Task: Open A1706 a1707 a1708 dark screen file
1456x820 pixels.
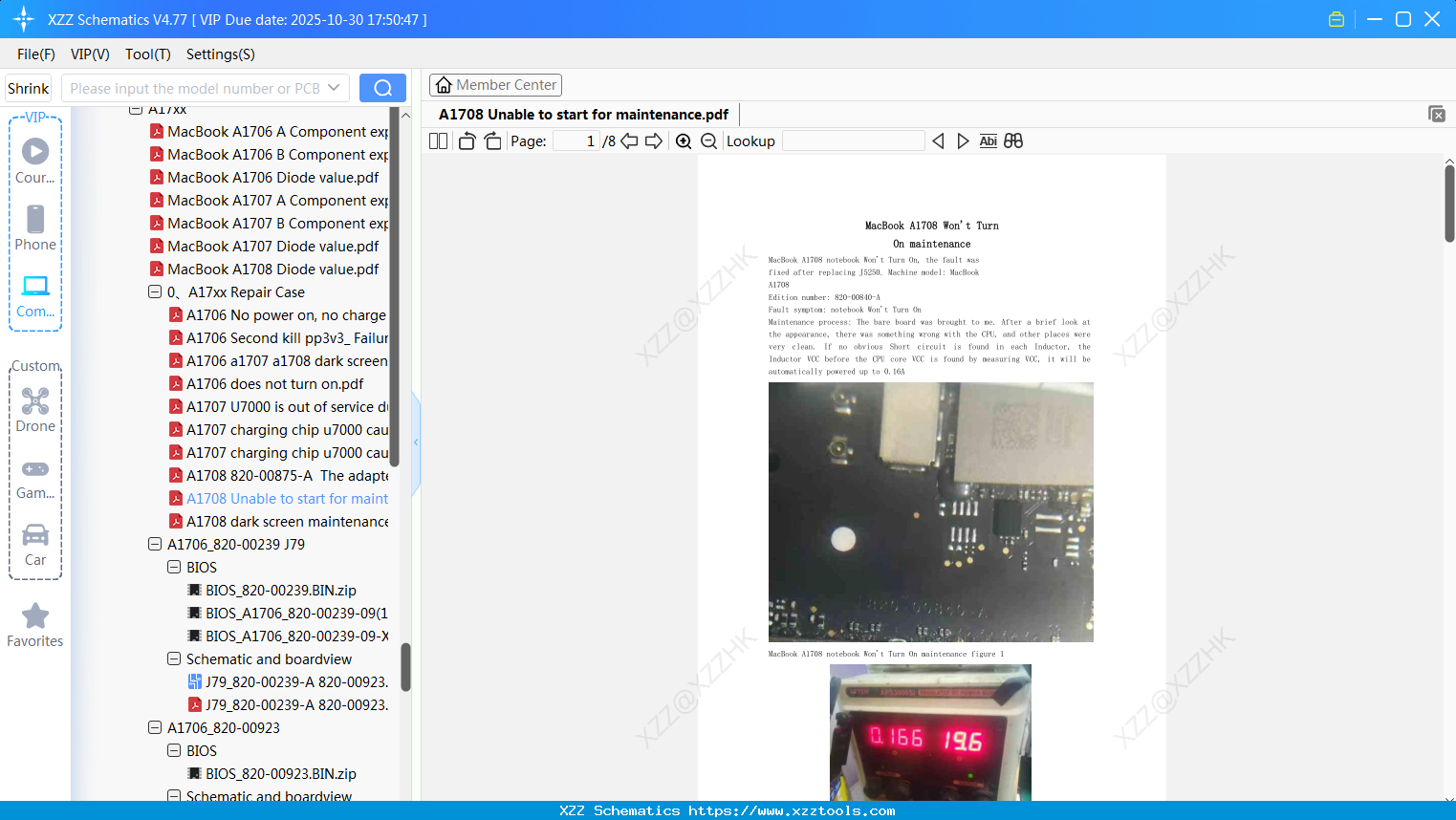Action: point(278,361)
